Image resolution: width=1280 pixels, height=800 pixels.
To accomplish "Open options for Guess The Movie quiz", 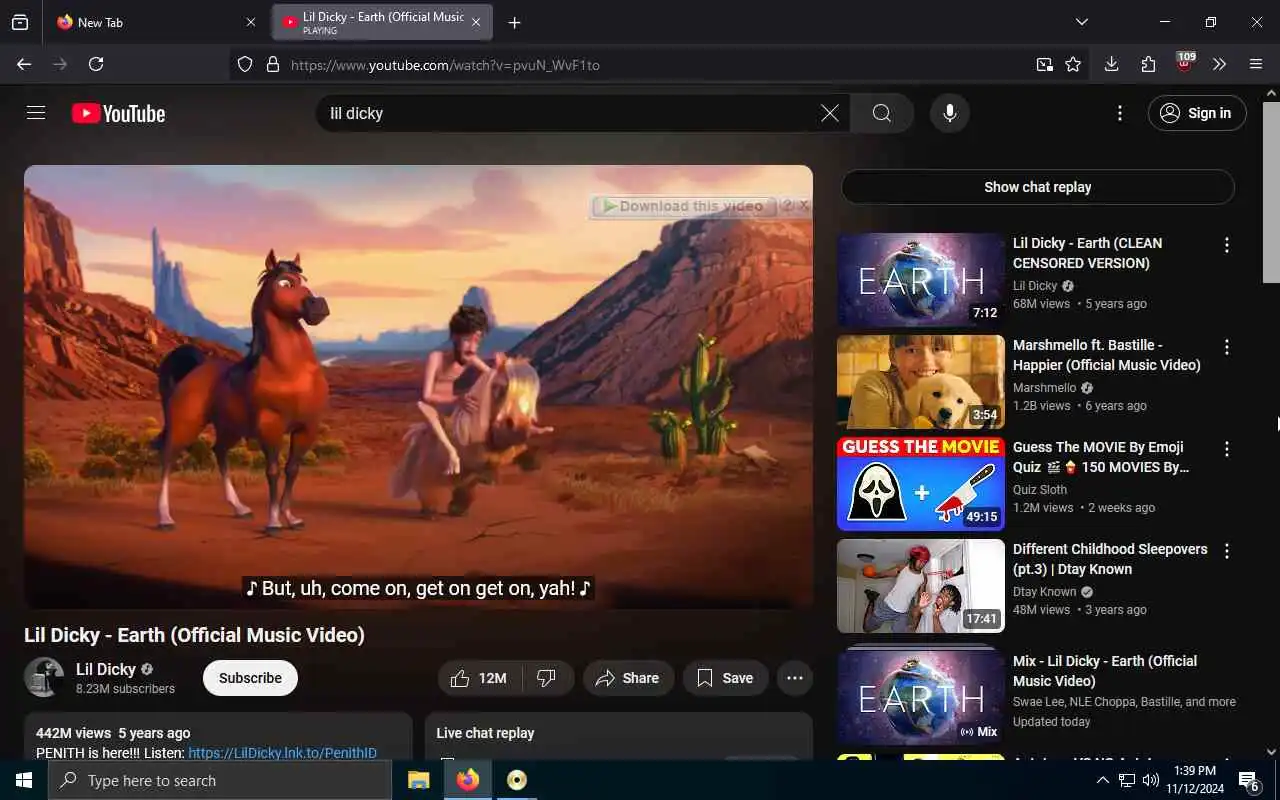I will [1227, 449].
